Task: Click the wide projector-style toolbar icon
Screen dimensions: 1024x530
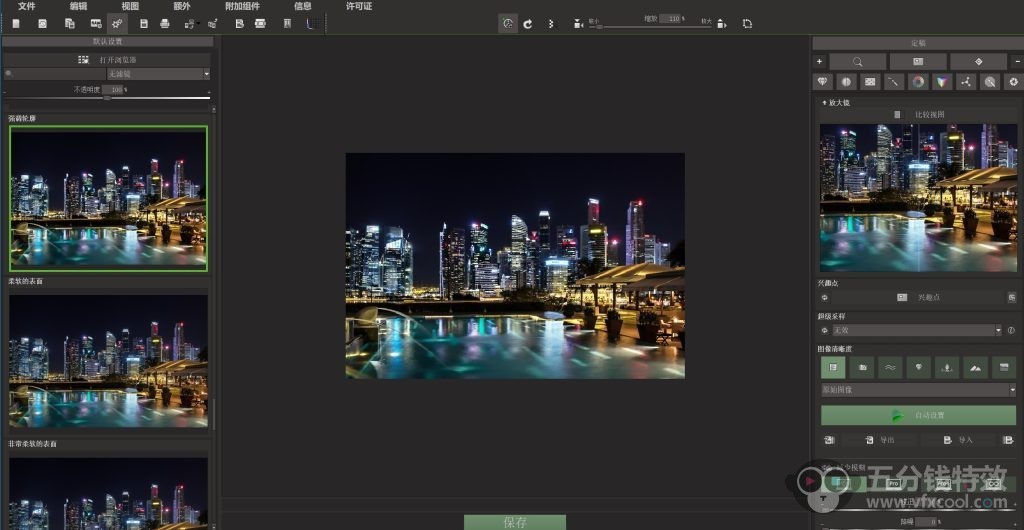Action: [260, 23]
